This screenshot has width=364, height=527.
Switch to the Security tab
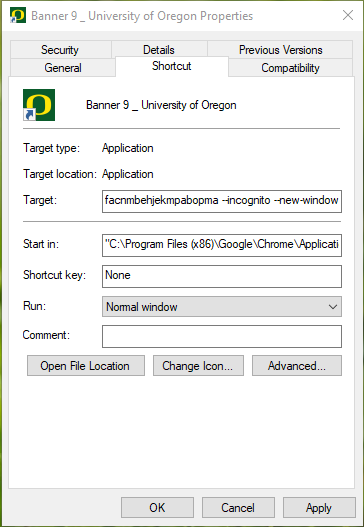click(60, 50)
